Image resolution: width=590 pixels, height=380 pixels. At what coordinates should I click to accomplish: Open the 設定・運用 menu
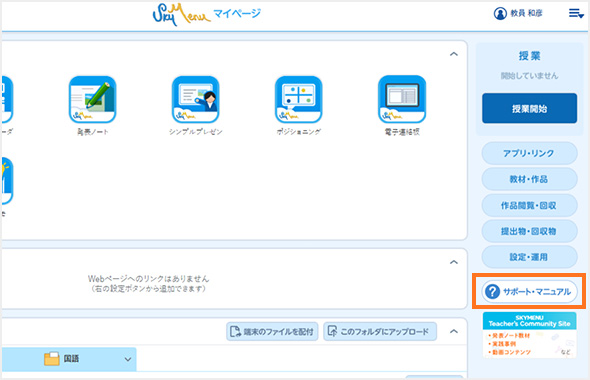529,257
